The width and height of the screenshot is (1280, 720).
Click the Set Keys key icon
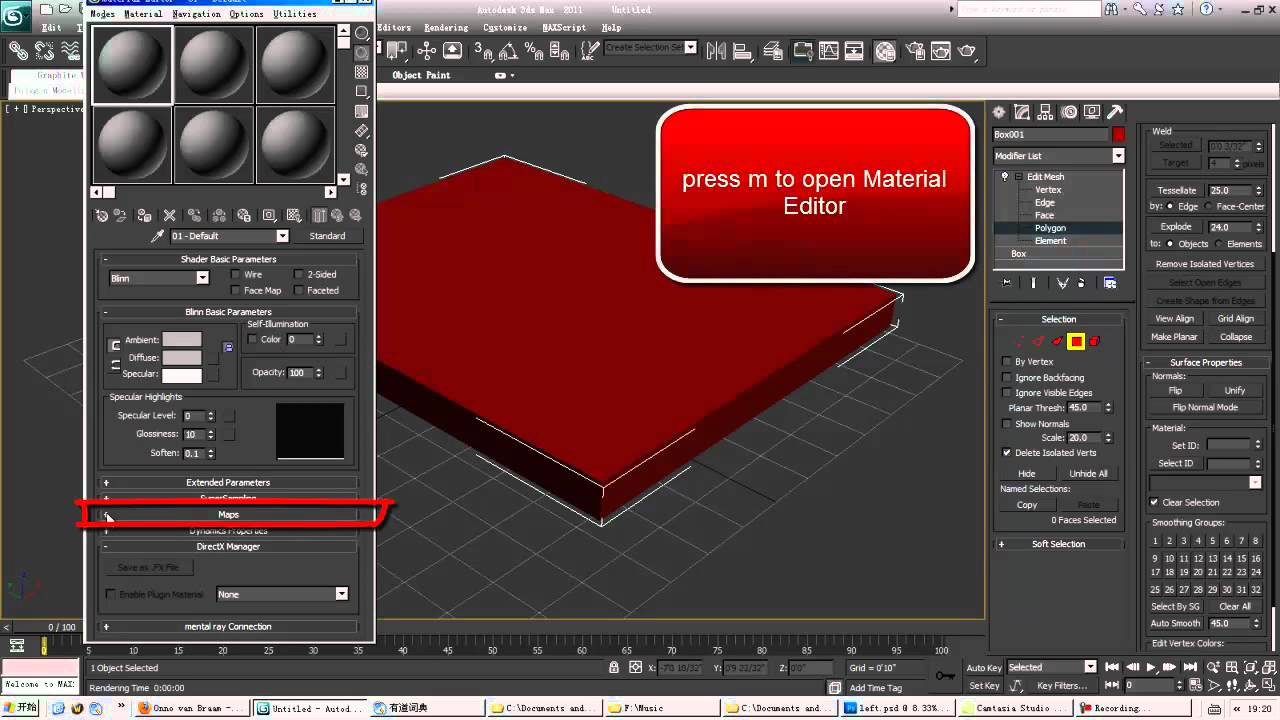[x=945, y=676]
